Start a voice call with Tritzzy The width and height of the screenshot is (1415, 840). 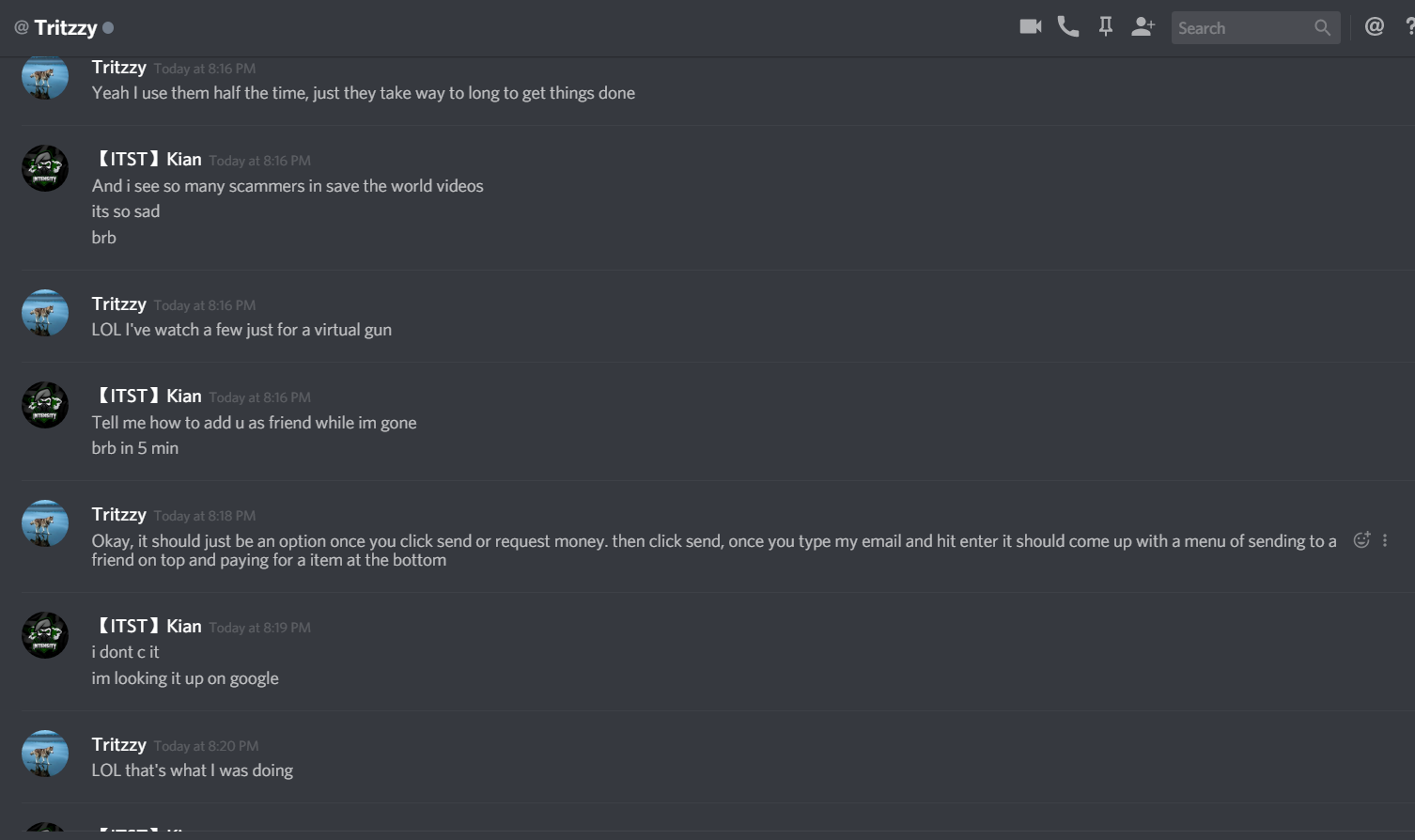pyautogui.click(x=1068, y=27)
